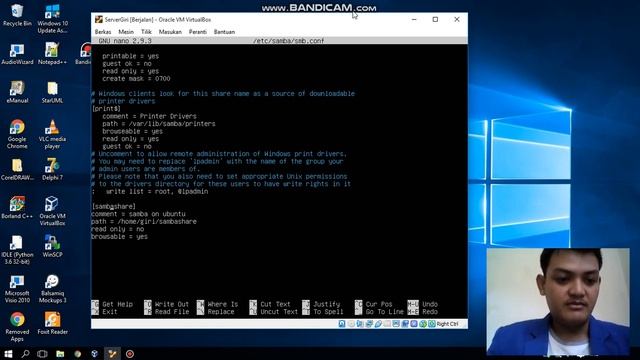Open the Bandicam recorder taskbar icon

(x=130, y=353)
